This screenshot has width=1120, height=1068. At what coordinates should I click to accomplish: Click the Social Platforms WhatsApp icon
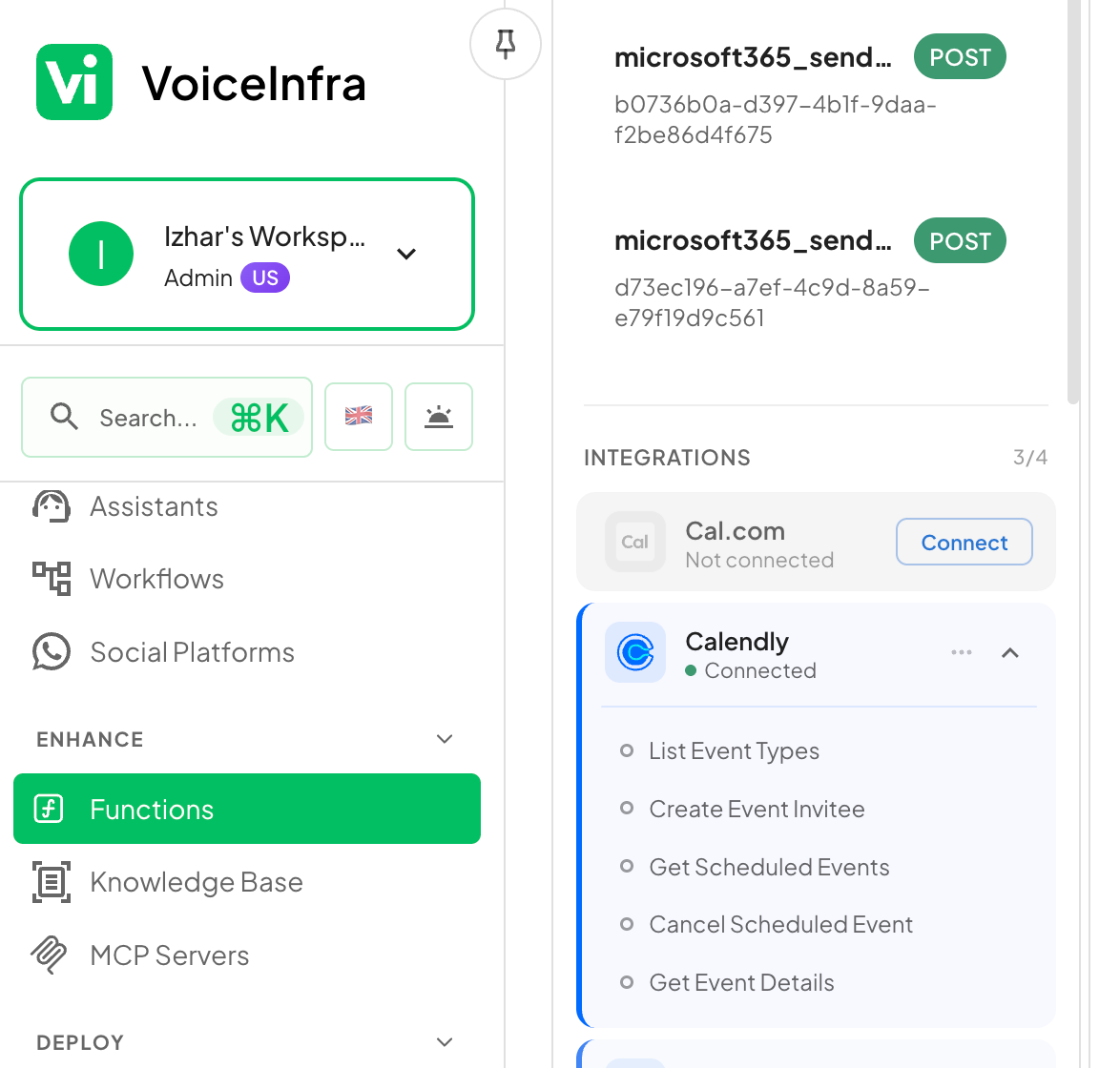[x=52, y=652]
